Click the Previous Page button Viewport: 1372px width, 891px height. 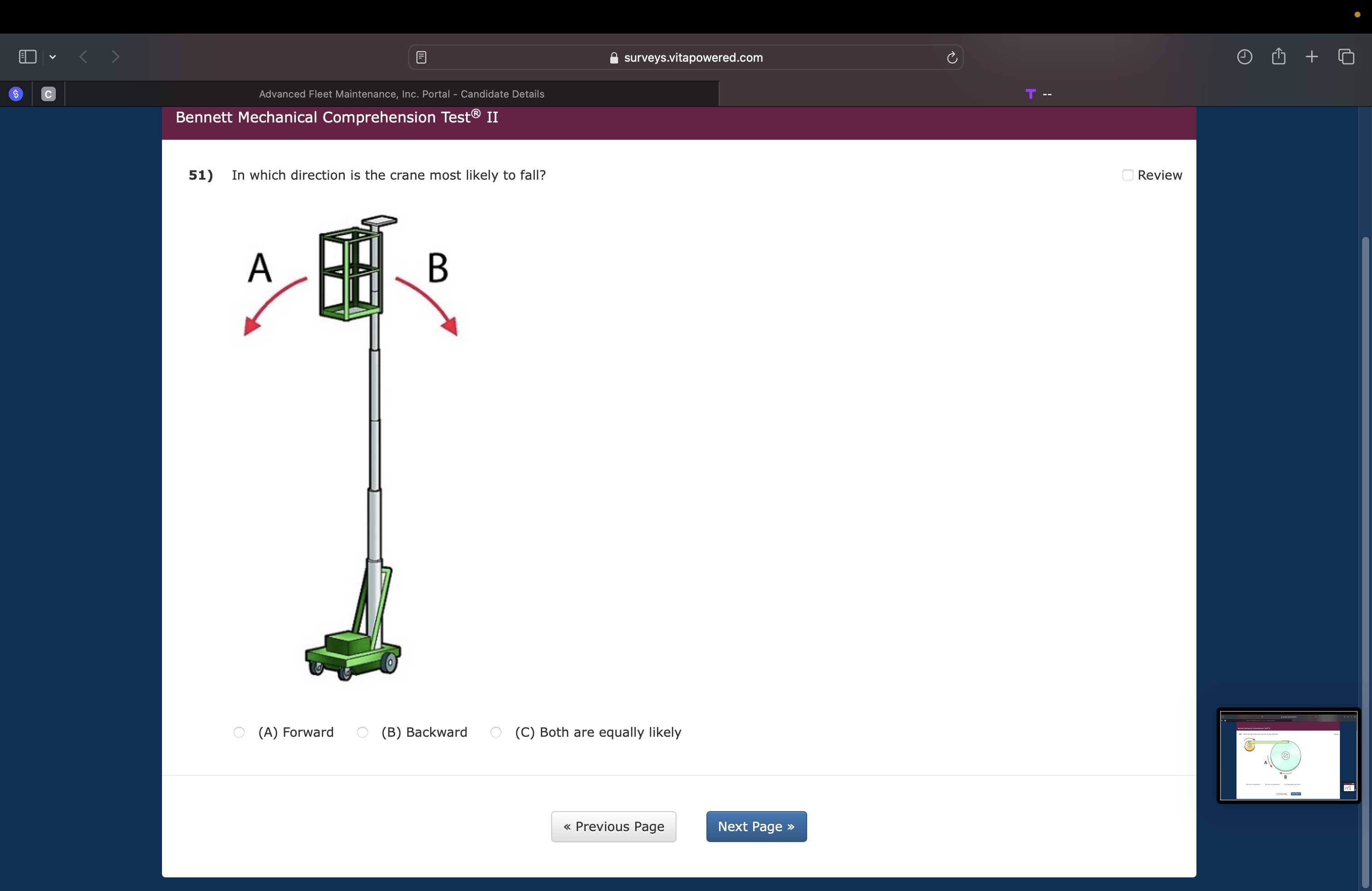tap(613, 827)
